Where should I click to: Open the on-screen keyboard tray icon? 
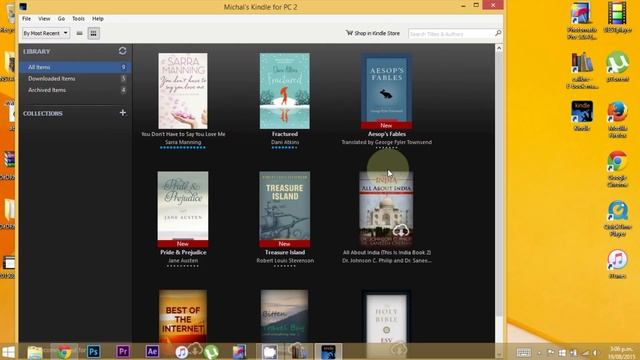pos(524,352)
